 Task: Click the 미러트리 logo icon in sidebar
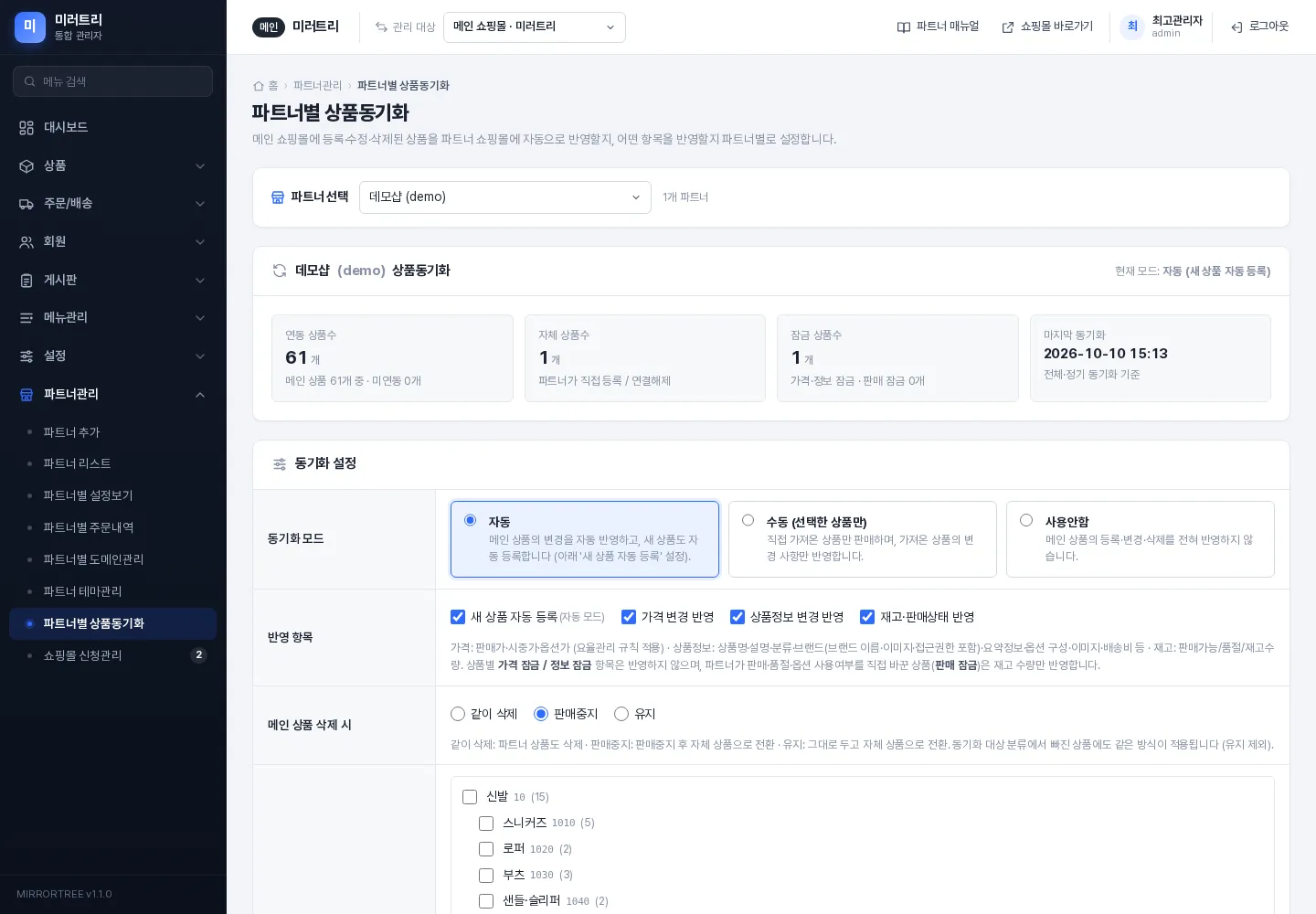coord(30,27)
